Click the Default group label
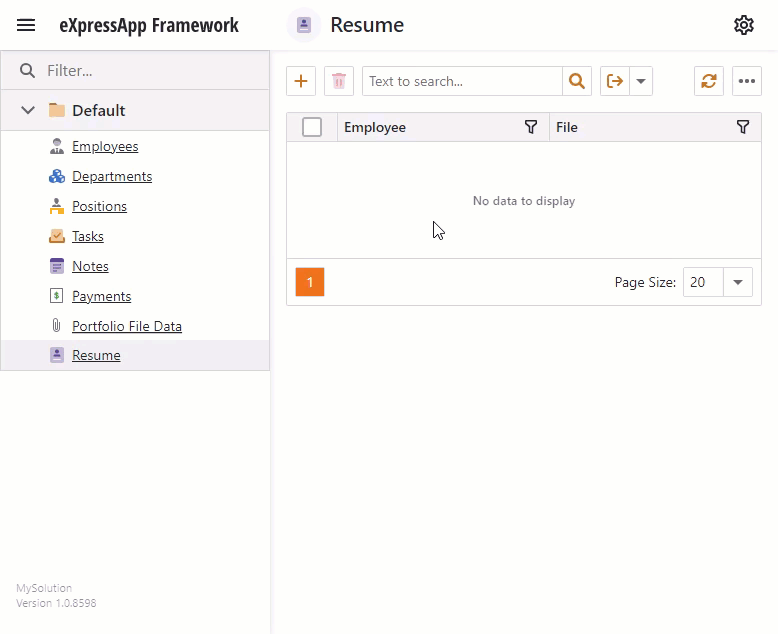 [x=98, y=110]
